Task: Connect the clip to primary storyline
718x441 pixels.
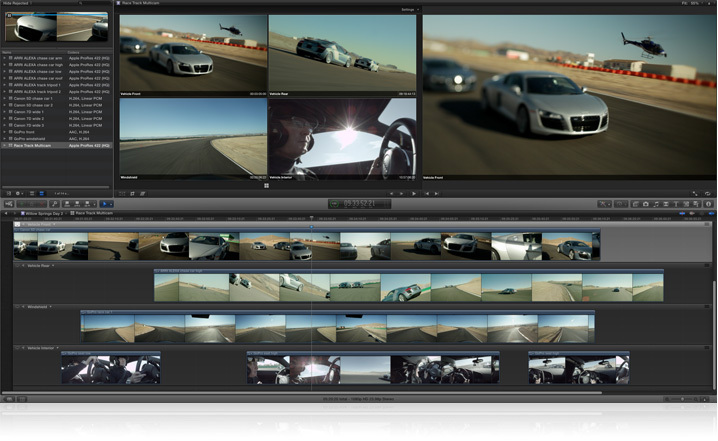Action: click(x=67, y=204)
